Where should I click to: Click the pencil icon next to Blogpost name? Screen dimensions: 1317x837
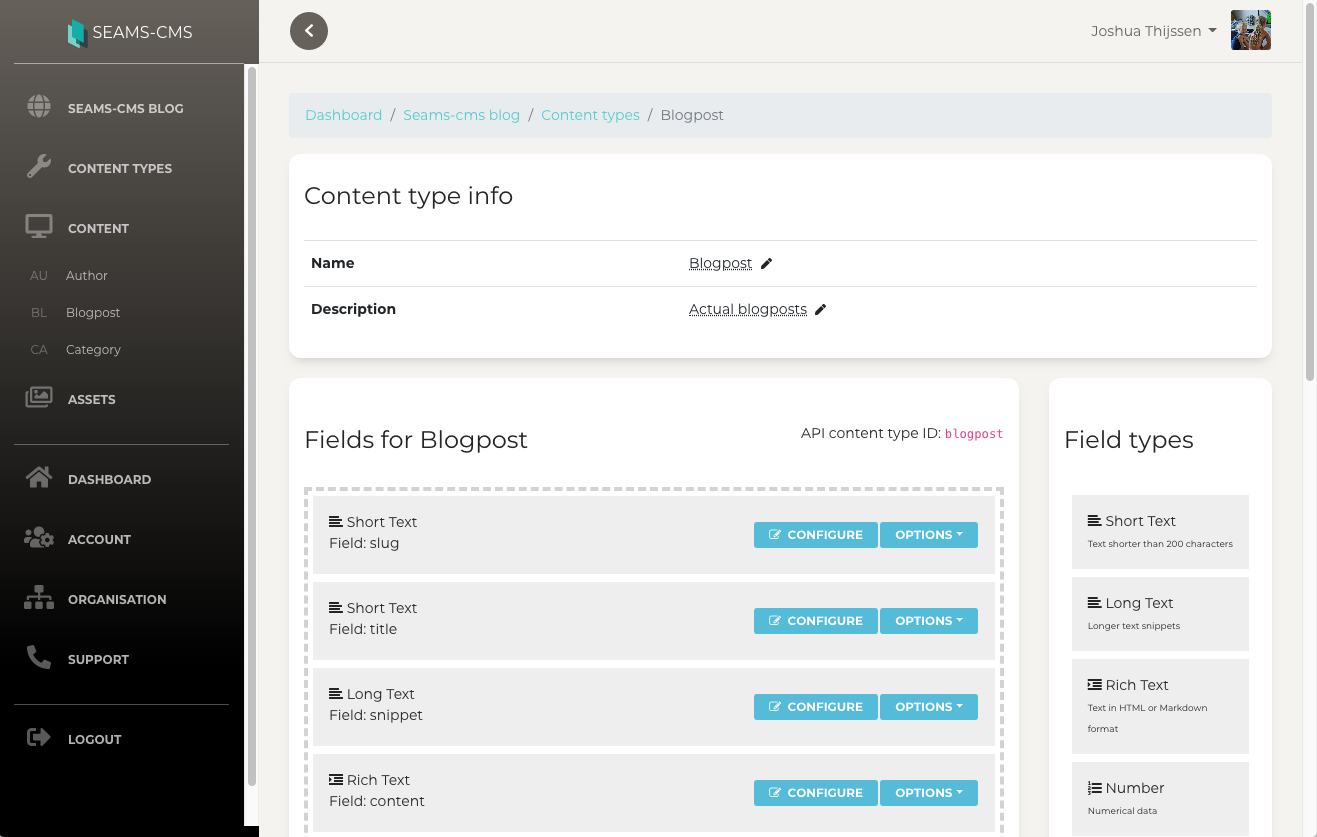tap(767, 264)
